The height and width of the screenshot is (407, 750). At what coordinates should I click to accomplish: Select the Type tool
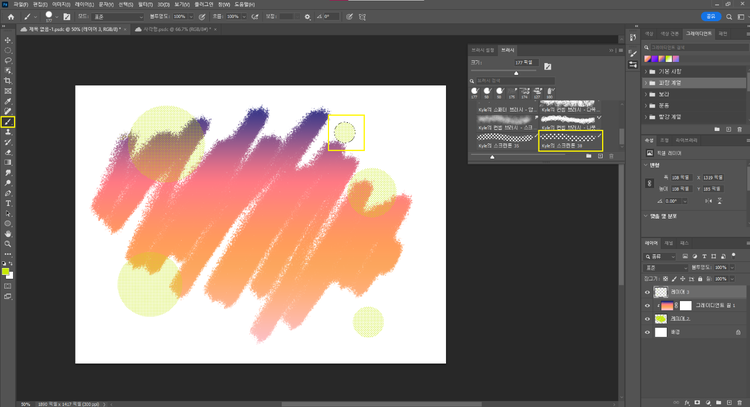click(8, 203)
